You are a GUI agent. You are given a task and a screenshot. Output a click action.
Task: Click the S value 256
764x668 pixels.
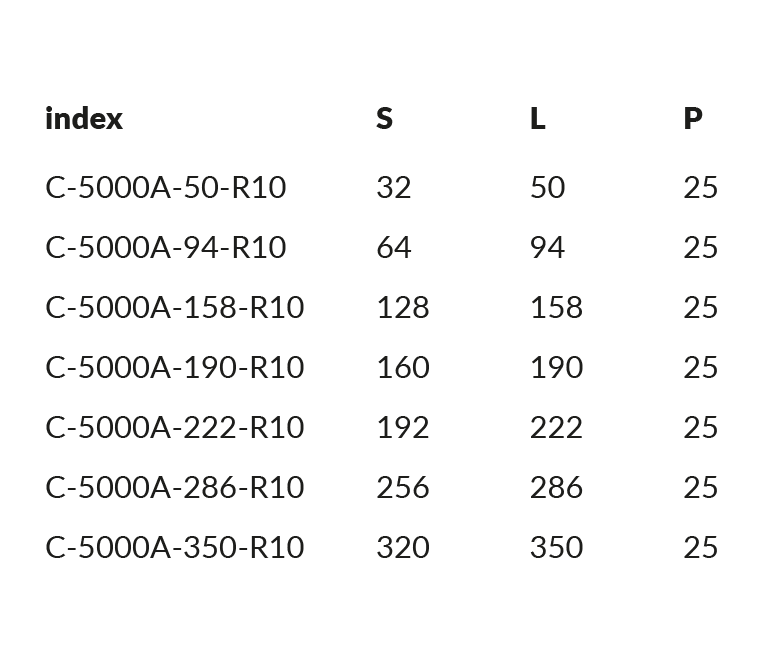pos(403,487)
